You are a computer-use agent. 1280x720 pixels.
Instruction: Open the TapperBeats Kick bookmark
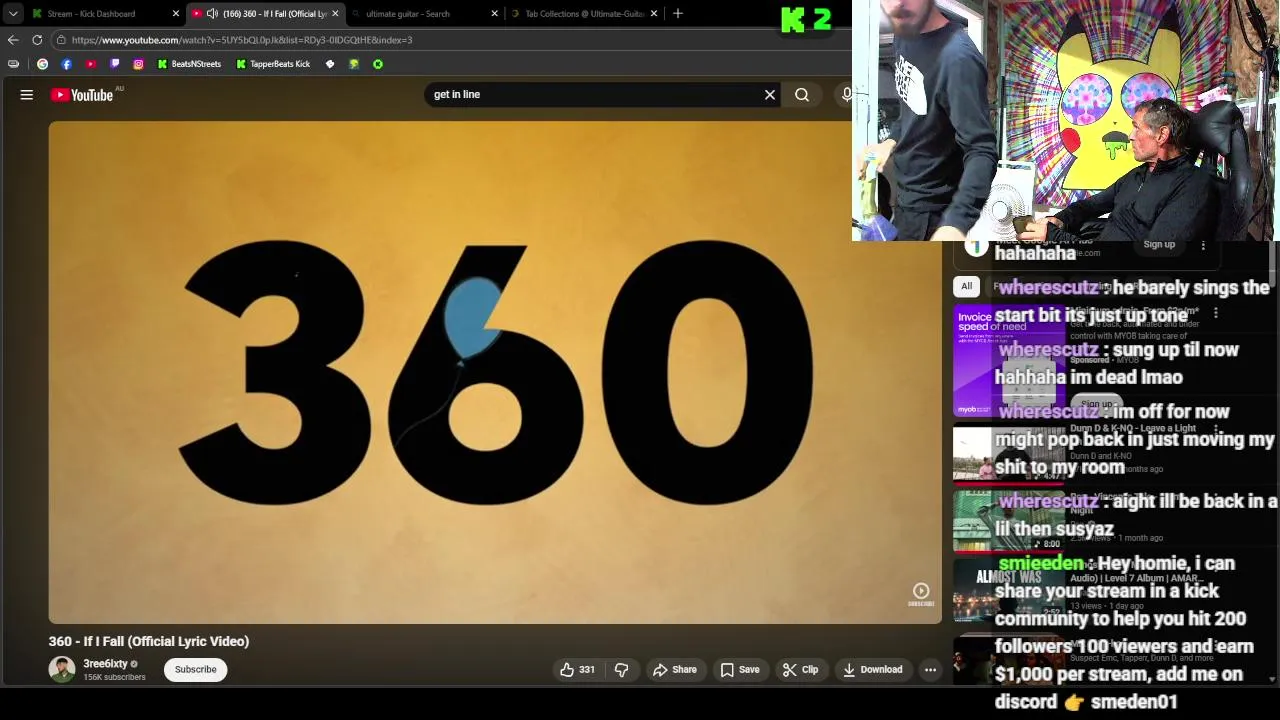pyautogui.click(x=273, y=64)
